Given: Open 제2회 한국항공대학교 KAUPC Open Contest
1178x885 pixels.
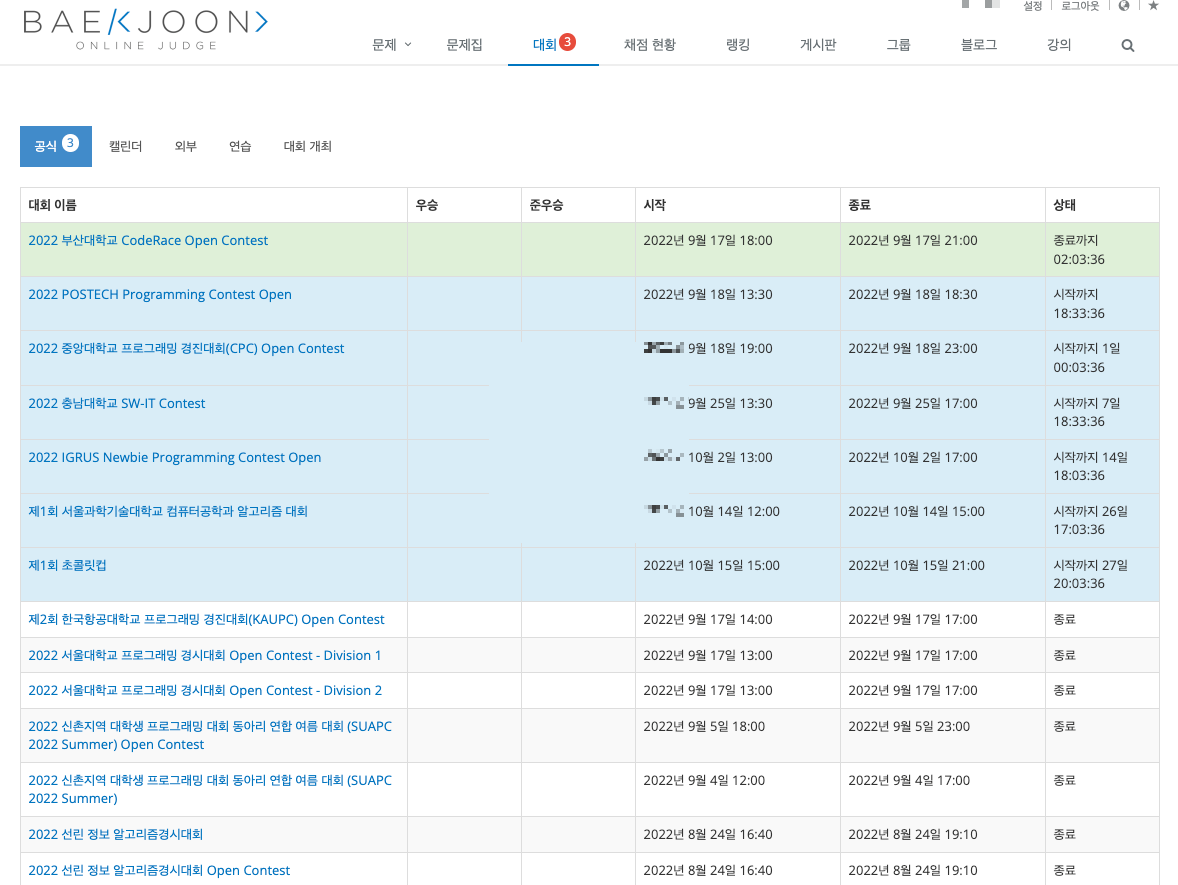Looking at the screenshot, I should [207, 620].
